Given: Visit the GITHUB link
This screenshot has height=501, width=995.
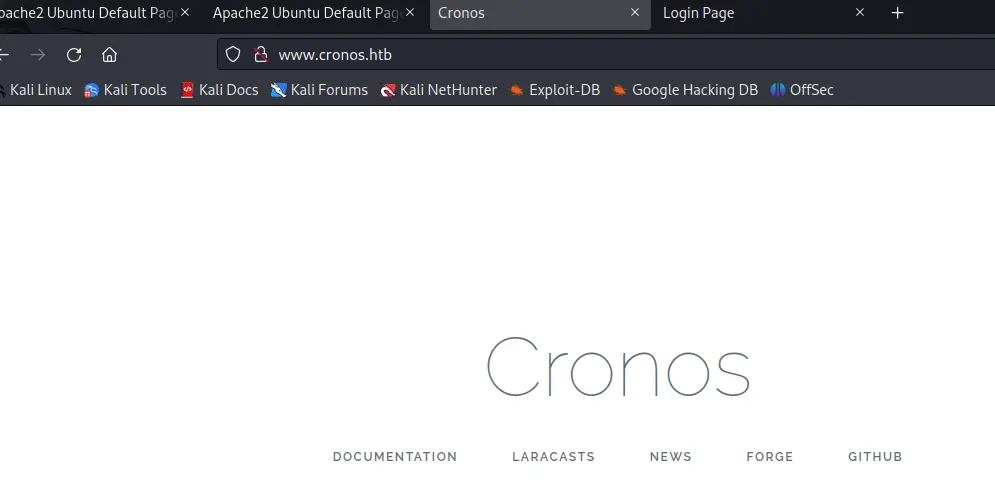Looking at the screenshot, I should pyautogui.click(x=875, y=457).
